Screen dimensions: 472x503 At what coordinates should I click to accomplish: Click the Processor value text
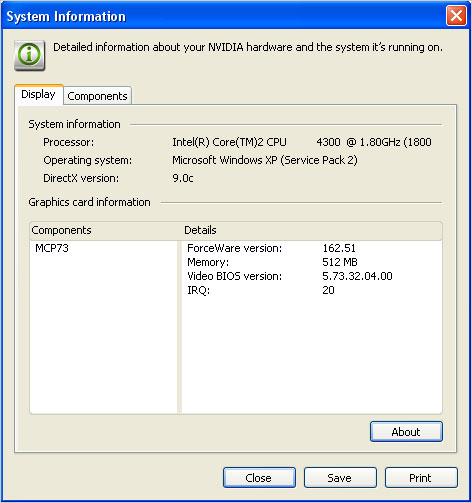[x=302, y=142]
